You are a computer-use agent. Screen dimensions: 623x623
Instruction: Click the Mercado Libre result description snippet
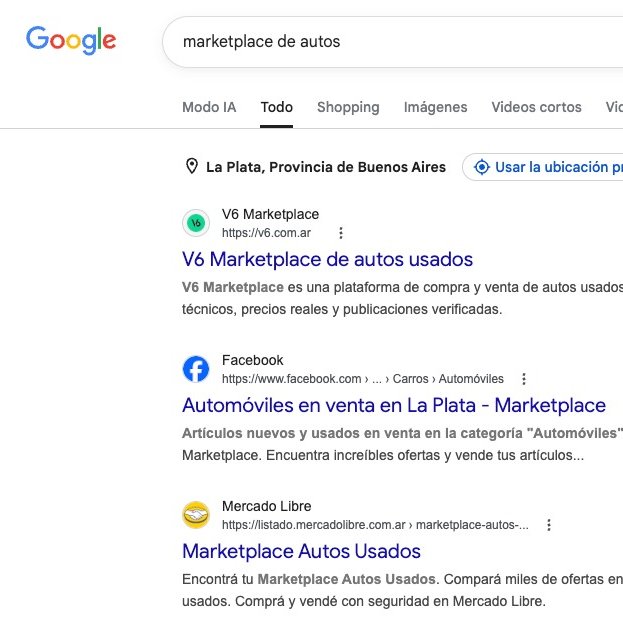point(402,590)
